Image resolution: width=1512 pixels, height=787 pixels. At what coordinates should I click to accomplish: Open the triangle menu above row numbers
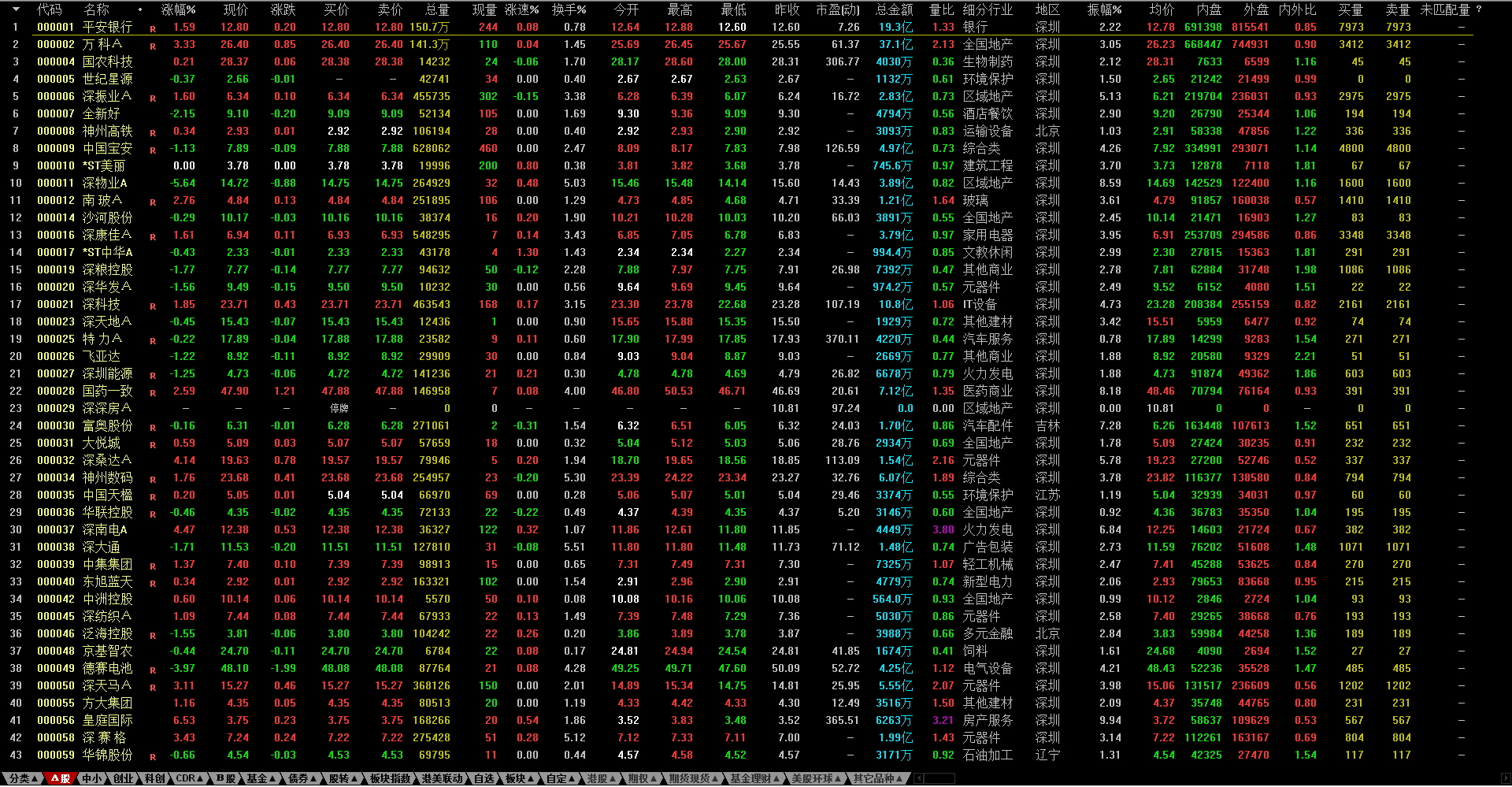point(16,9)
